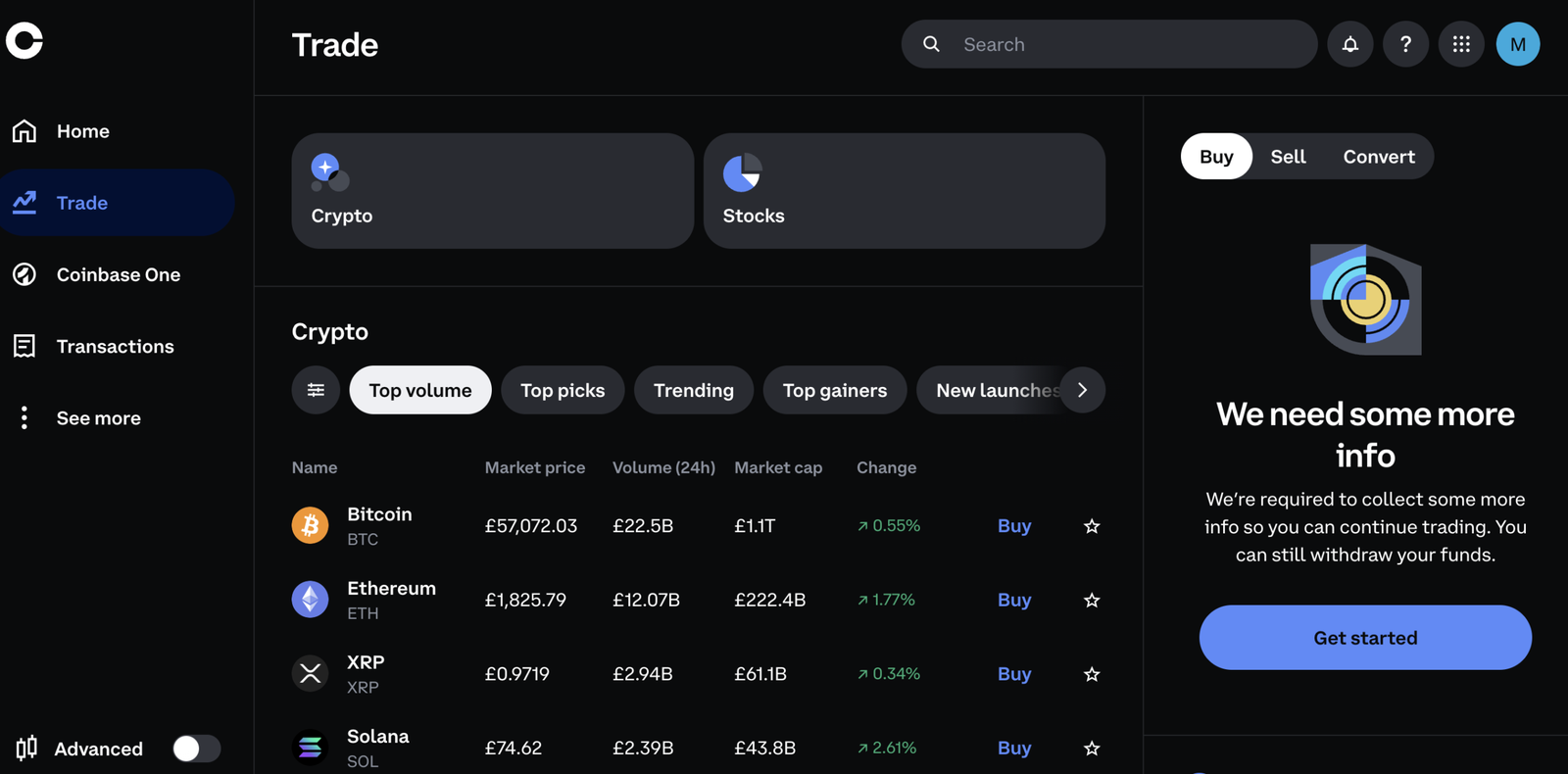
Task: Open the profile avatar labeled M
Action: 1517,44
